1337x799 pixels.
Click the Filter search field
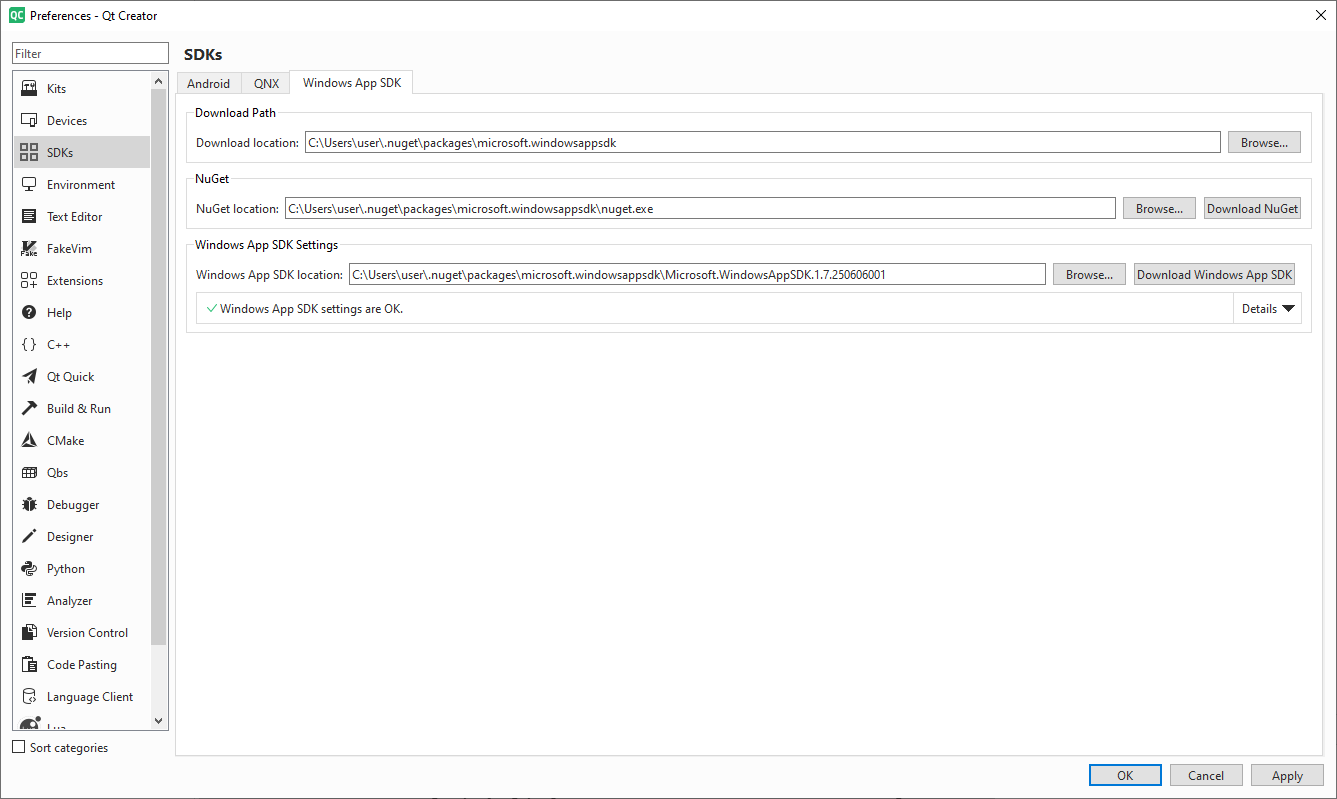click(90, 54)
